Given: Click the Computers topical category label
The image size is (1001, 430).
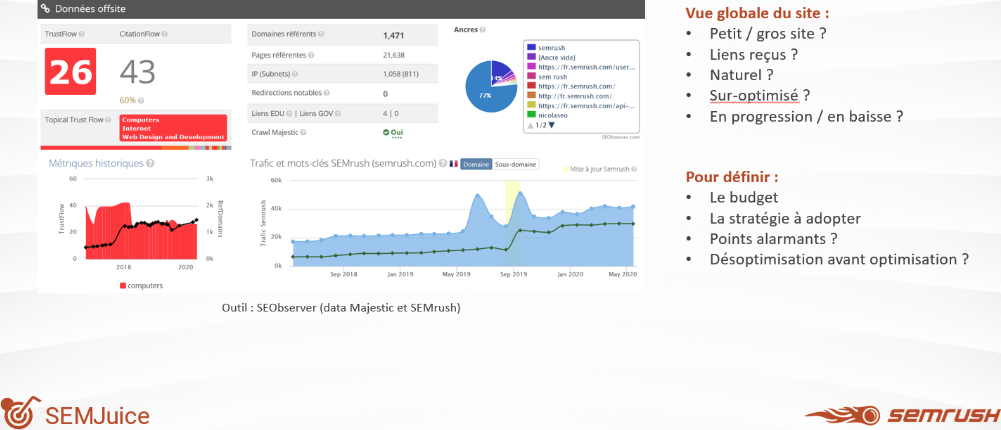Looking at the screenshot, I should click(x=141, y=120).
